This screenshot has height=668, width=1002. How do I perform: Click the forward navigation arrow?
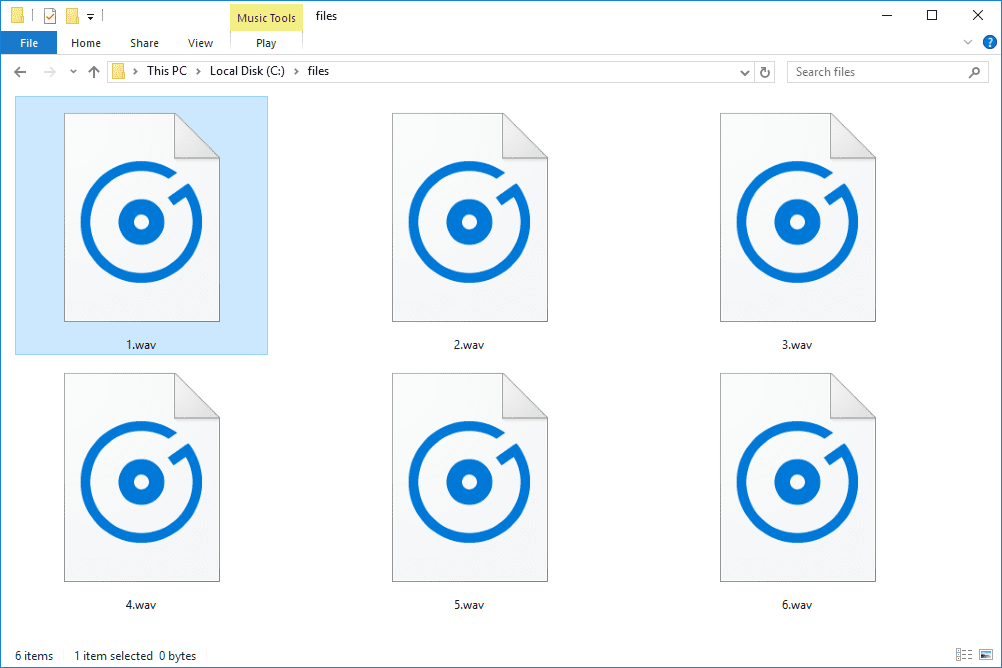(48, 72)
